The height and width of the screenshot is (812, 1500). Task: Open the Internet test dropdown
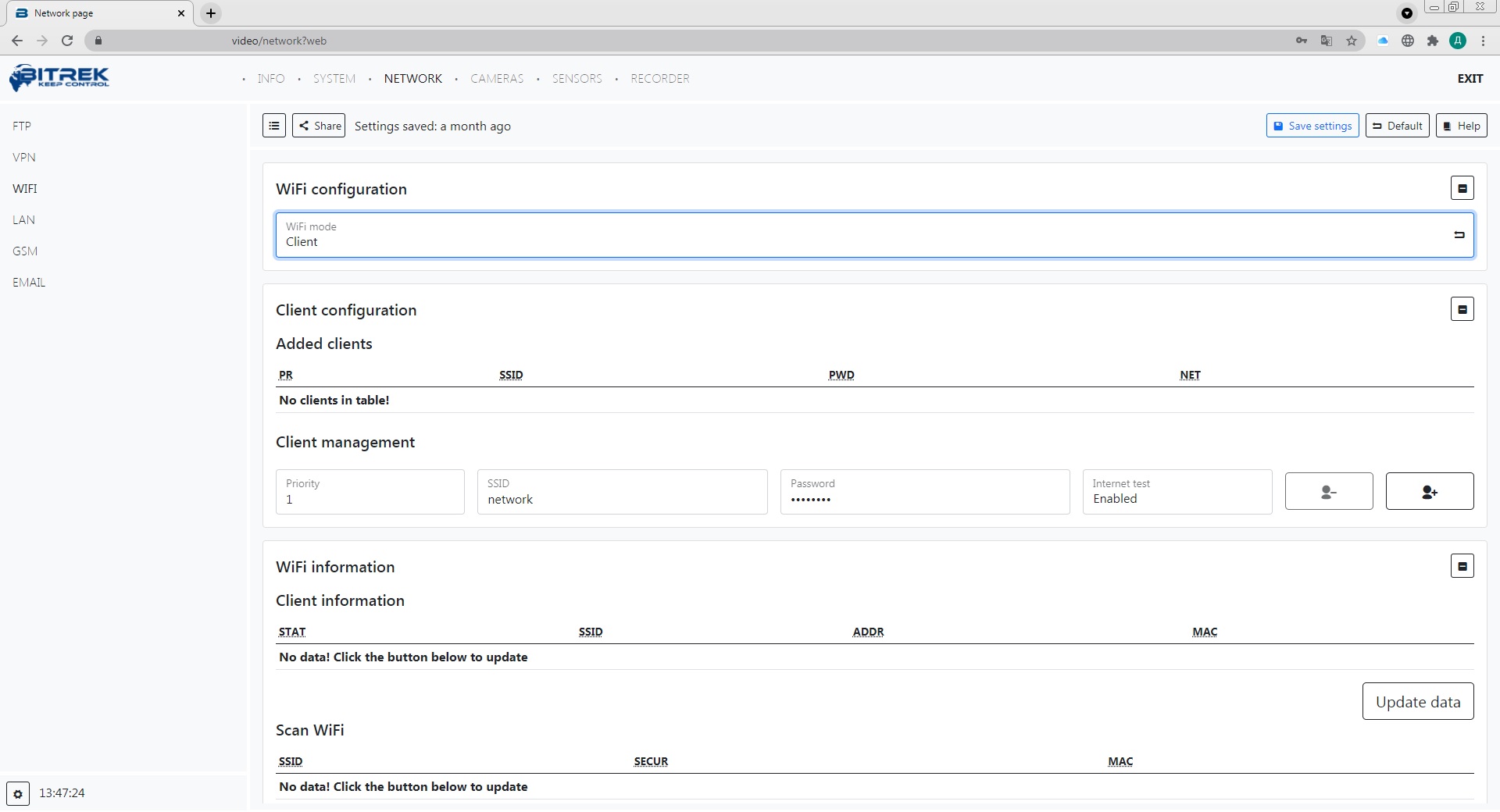click(x=1177, y=492)
